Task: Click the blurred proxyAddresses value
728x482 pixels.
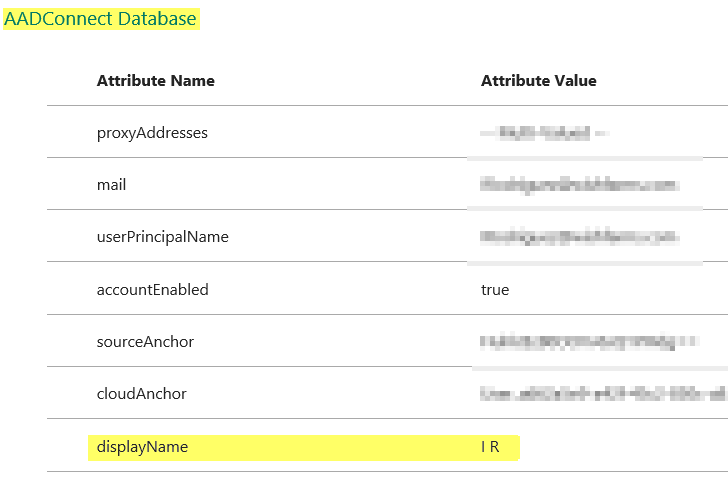Action: [x=544, y=133]
